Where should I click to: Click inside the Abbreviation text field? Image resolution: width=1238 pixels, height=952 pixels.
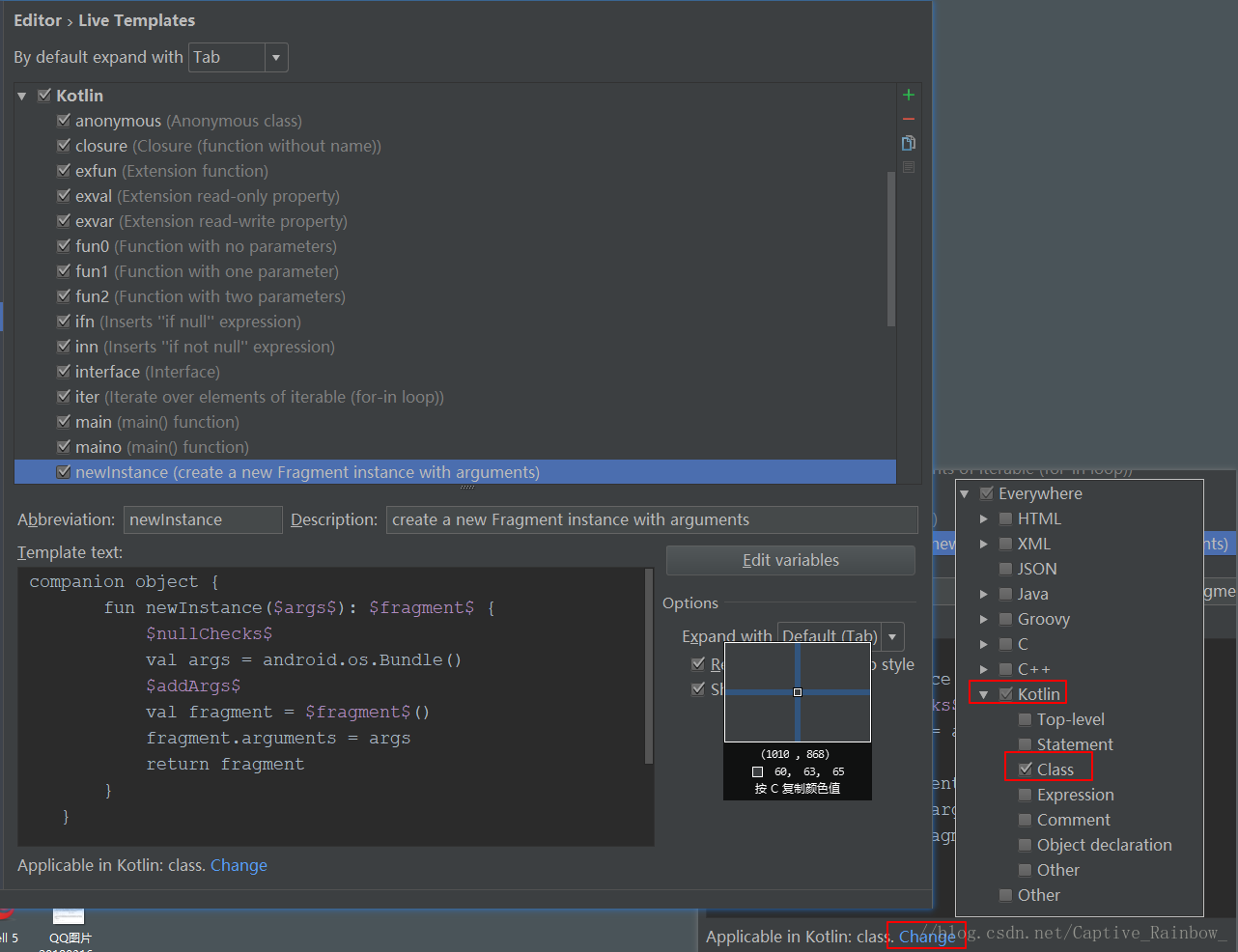point(203,519)
